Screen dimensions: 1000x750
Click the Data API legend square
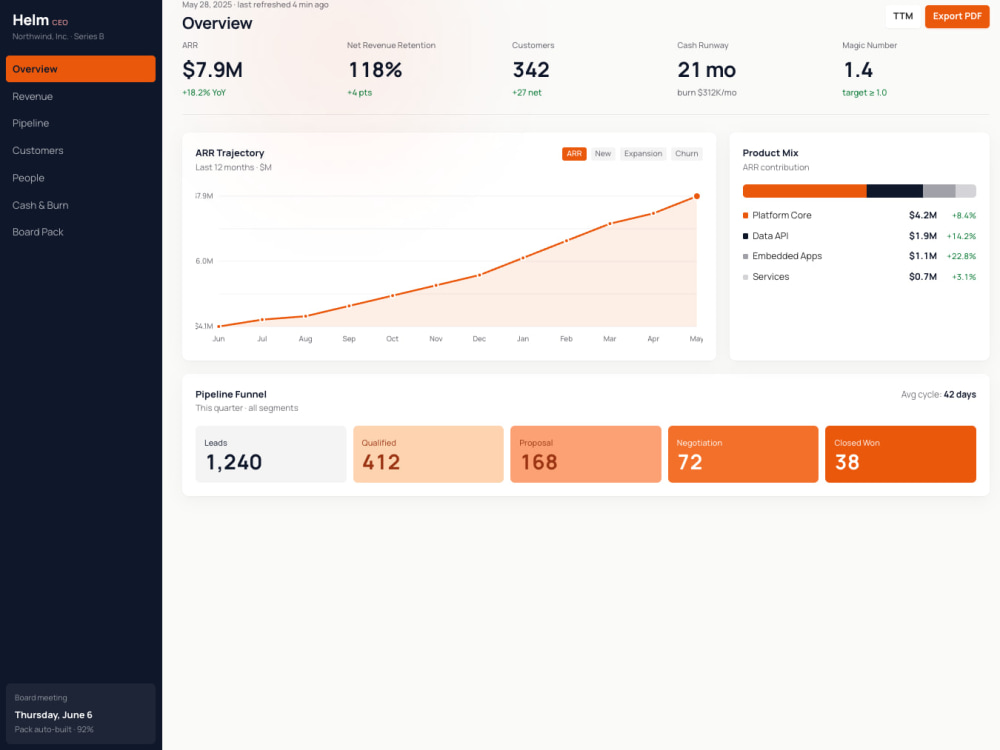[746, 236]
